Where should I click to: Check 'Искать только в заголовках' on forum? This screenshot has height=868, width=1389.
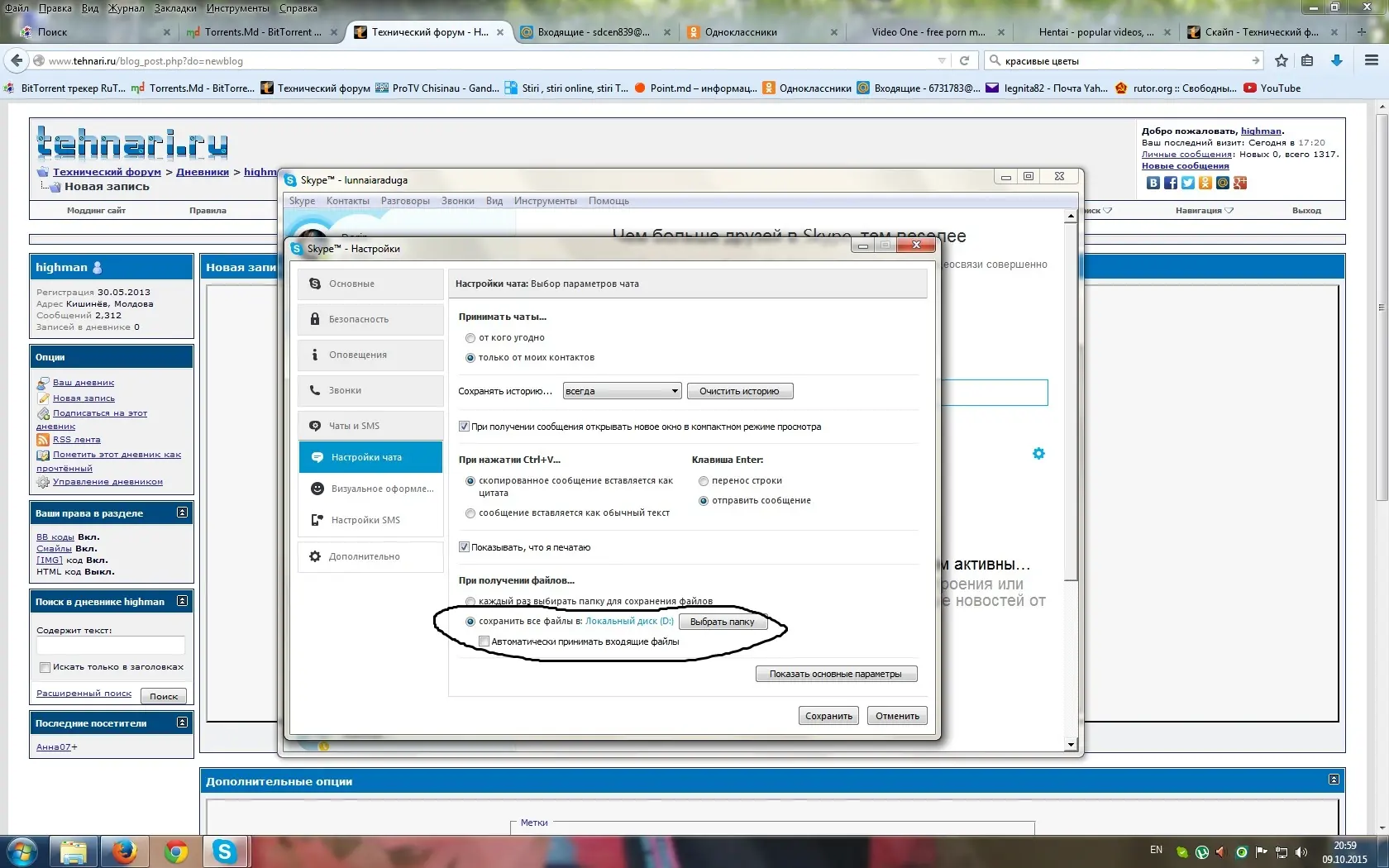[45, 667]
